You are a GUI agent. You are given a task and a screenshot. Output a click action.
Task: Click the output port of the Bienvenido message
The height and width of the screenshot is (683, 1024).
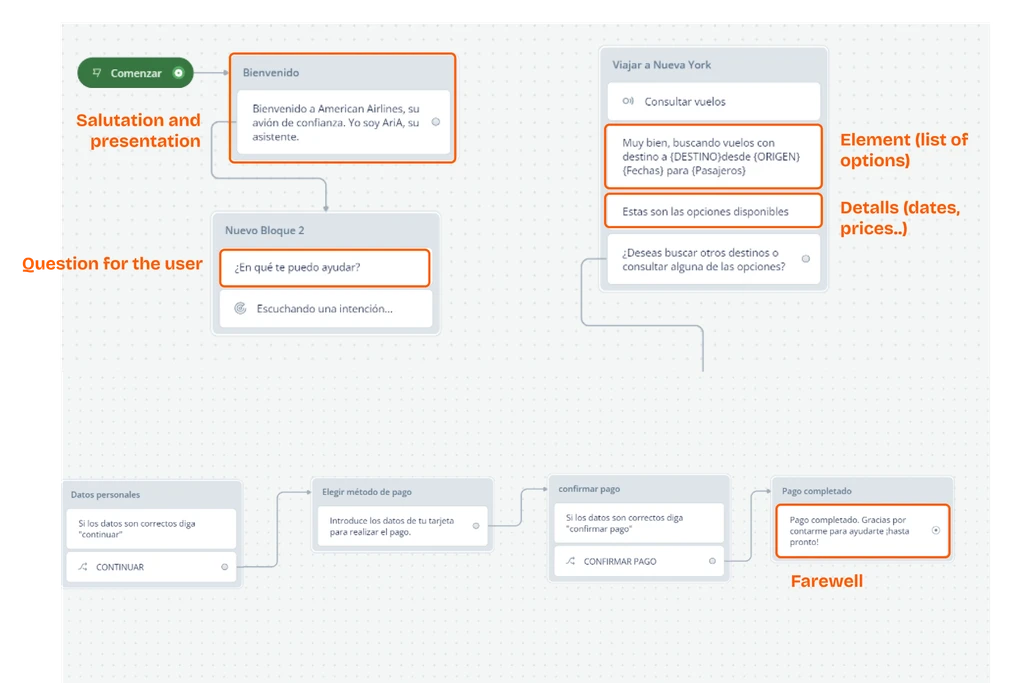tap(436, 122)
